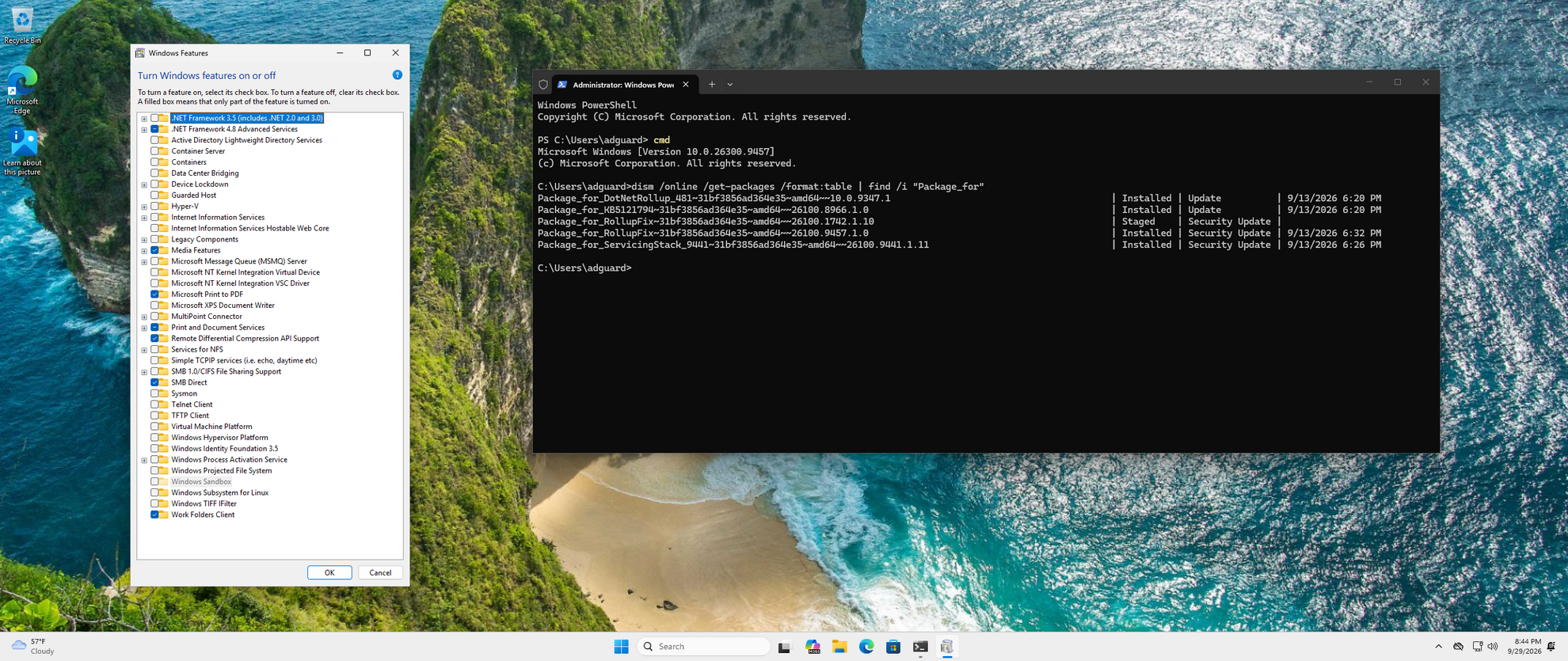
Task: Open Task View from the taskbar
Action: pos(784,647)
